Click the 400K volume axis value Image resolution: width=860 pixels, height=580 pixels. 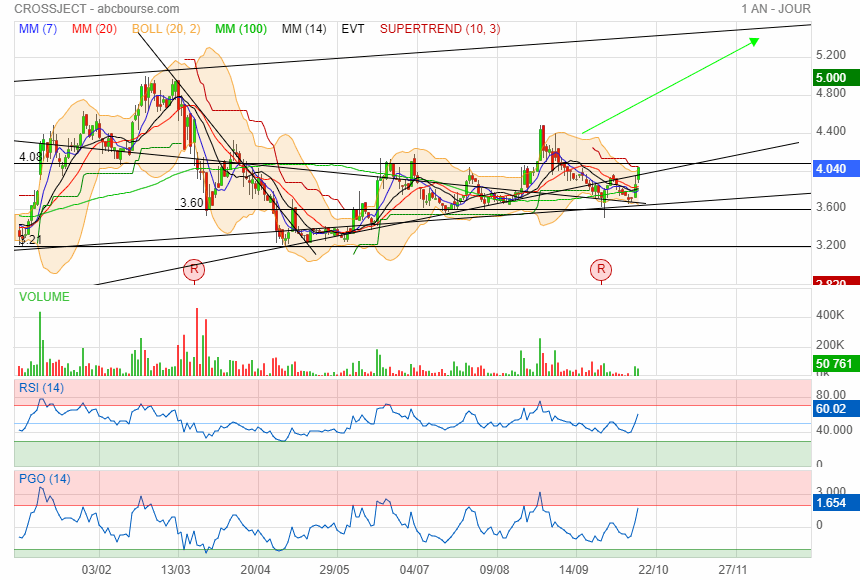pos(830,315)
